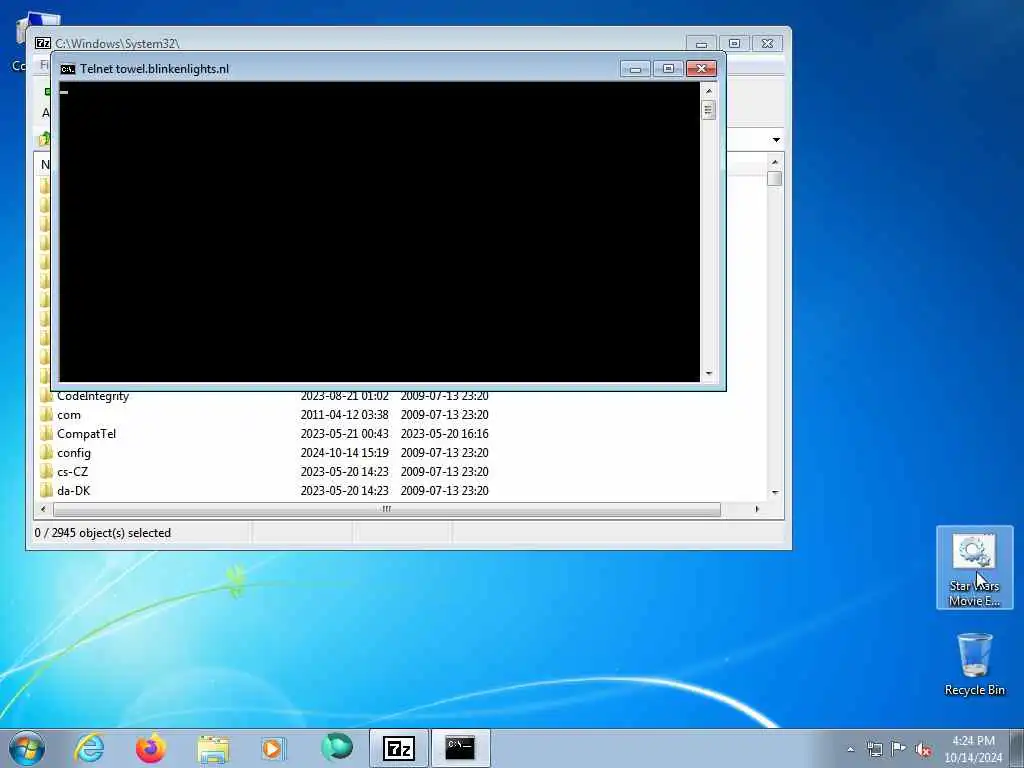Click inside the Telnet black console area
The image size is (1024, 768).
pyautogui.click(x=379, y=232)
